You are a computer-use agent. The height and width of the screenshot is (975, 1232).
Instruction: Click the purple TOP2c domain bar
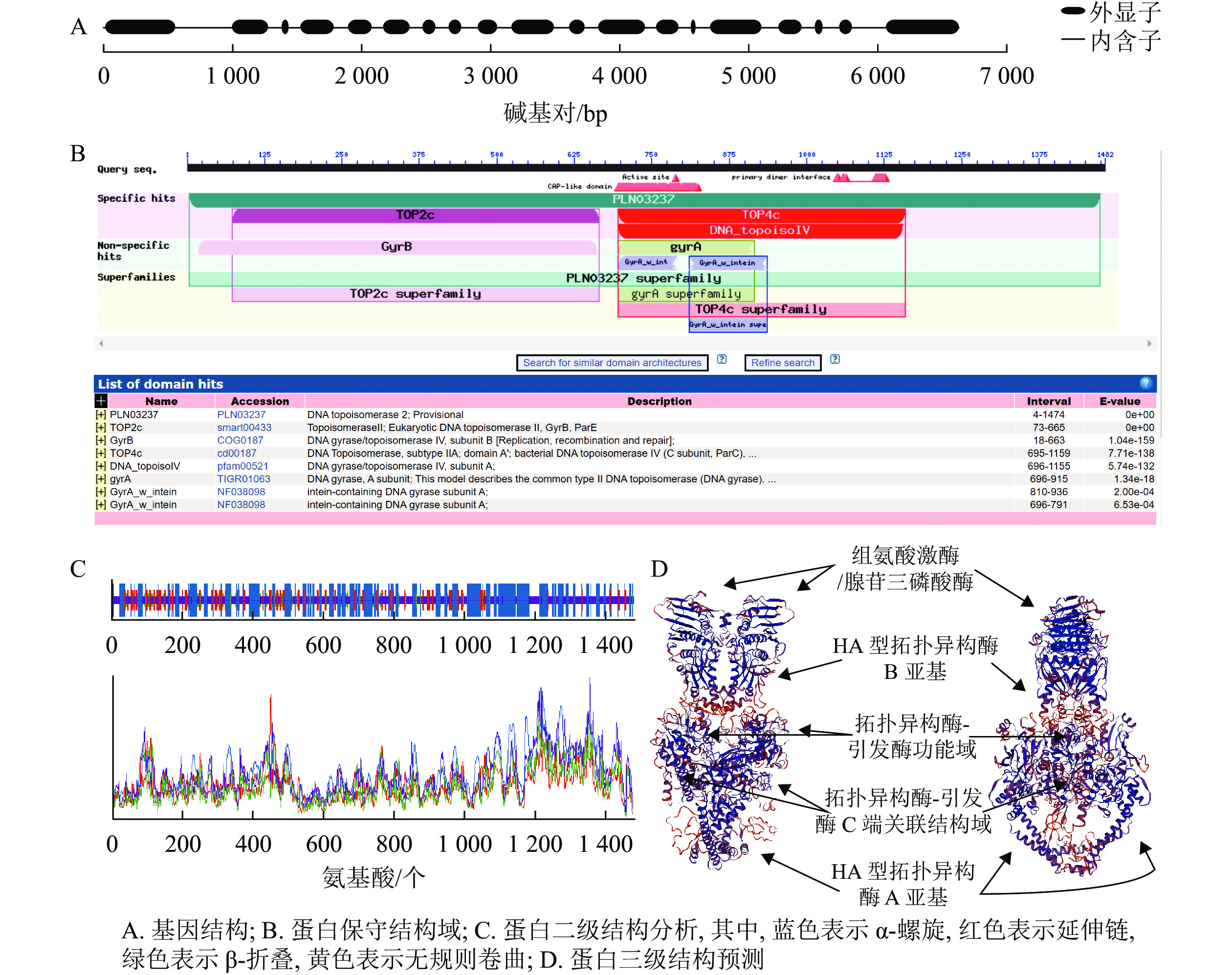(x=415, y=215)
